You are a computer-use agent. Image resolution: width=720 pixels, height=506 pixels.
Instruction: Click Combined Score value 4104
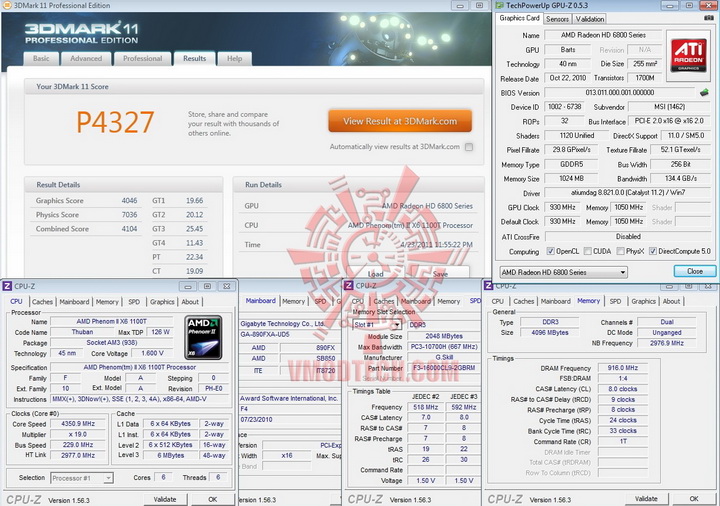(129, 229)
